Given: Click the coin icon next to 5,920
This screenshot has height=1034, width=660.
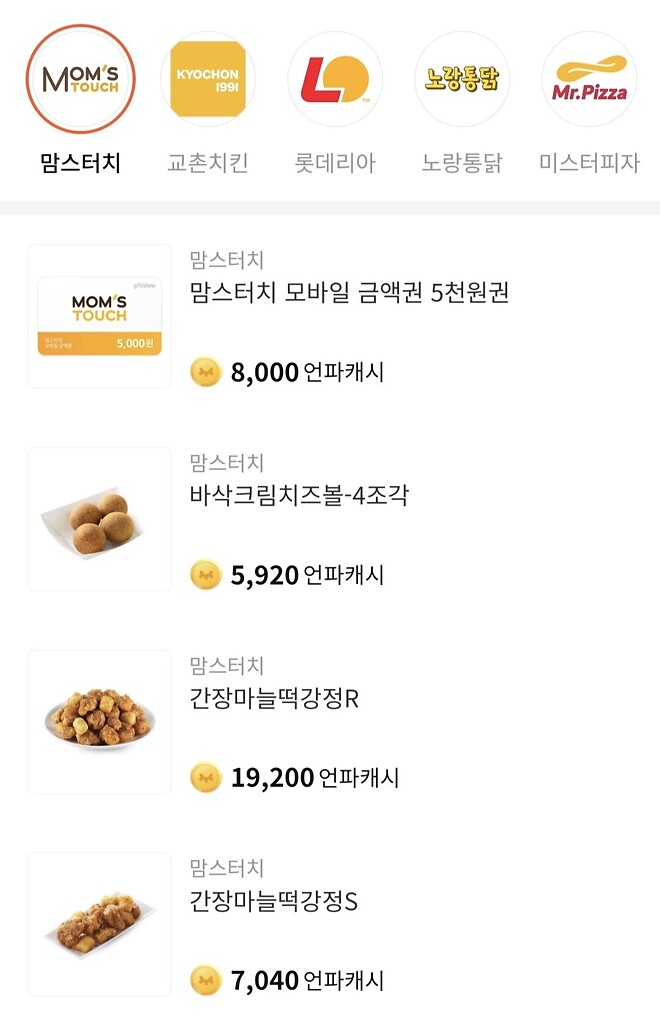Looking at the screenshot, I should pyautogui.click(x=208, y=574).
